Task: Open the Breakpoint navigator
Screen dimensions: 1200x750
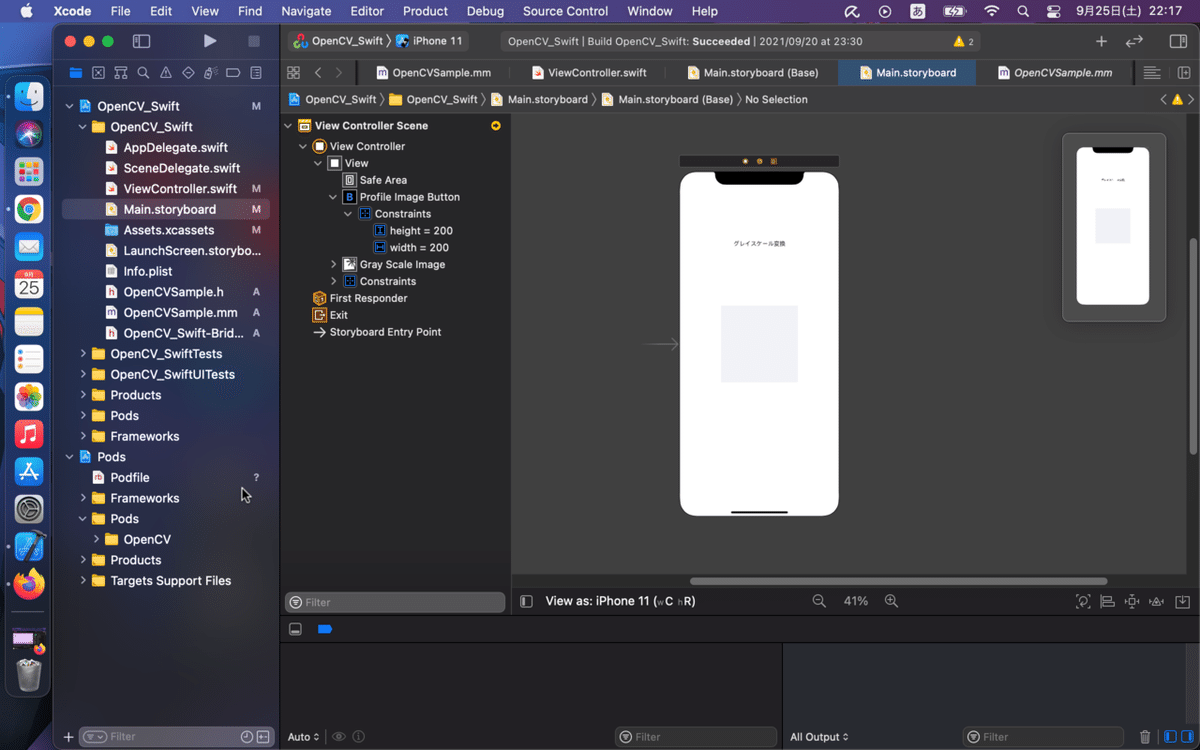Action: click(233, 73)
